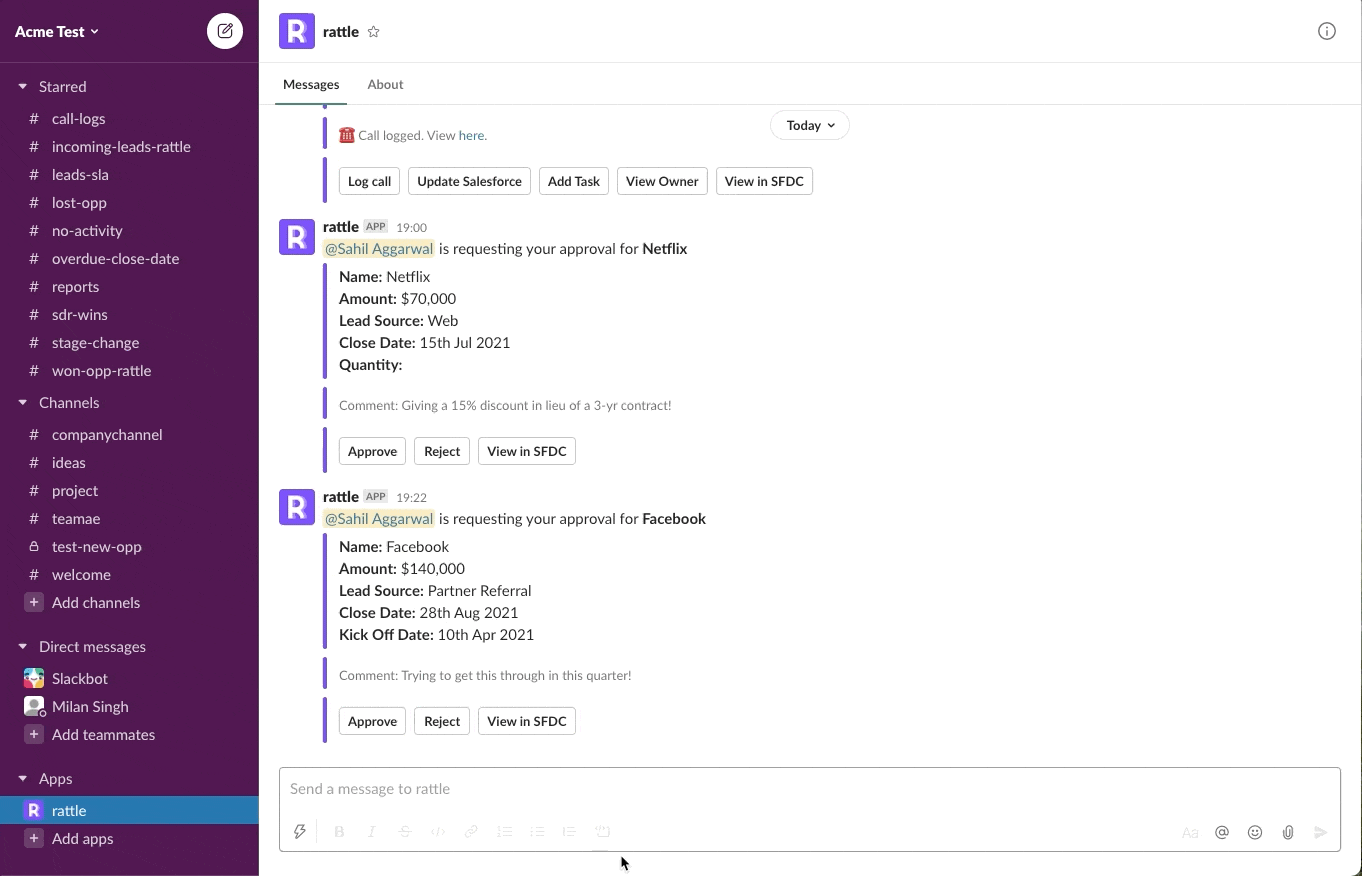The height and width of the screenshot is (876, 1362).
Task: Open the shortcuts lightning bolt menu
Action: [x=299, y=831]
